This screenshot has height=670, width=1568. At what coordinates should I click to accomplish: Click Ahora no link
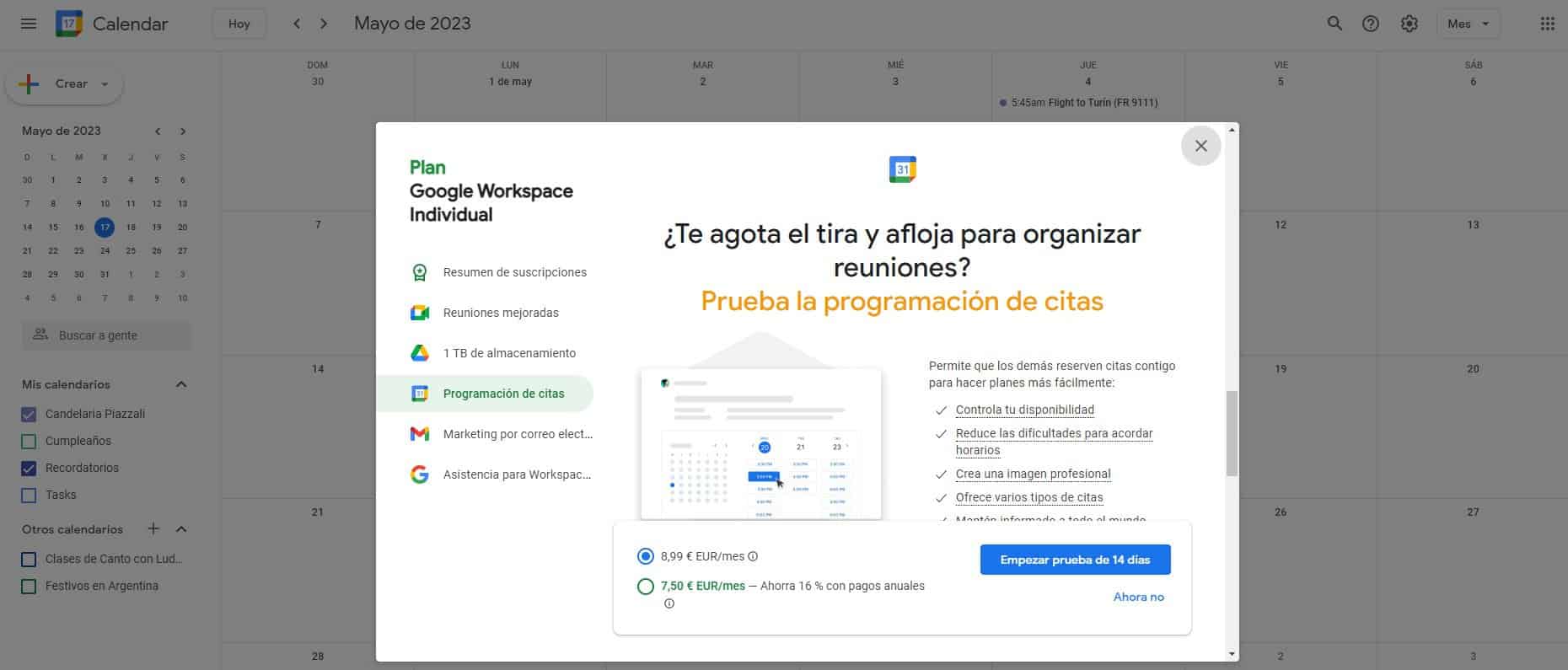1138,597
